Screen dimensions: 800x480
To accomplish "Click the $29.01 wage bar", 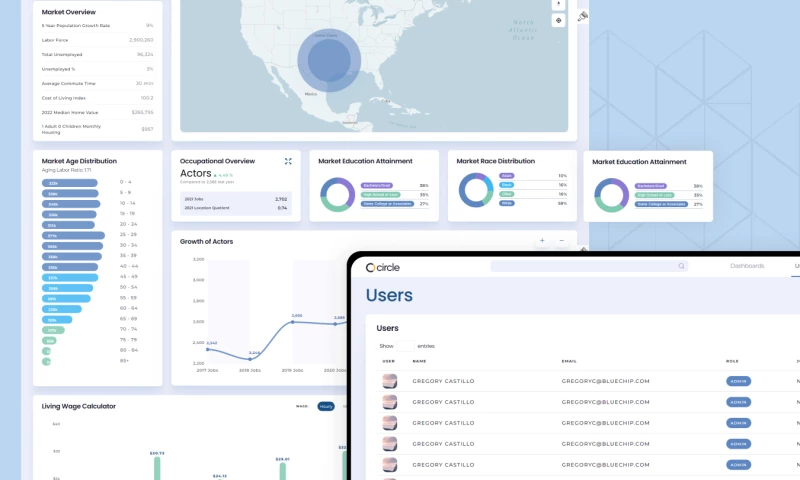I will point(283,471).
